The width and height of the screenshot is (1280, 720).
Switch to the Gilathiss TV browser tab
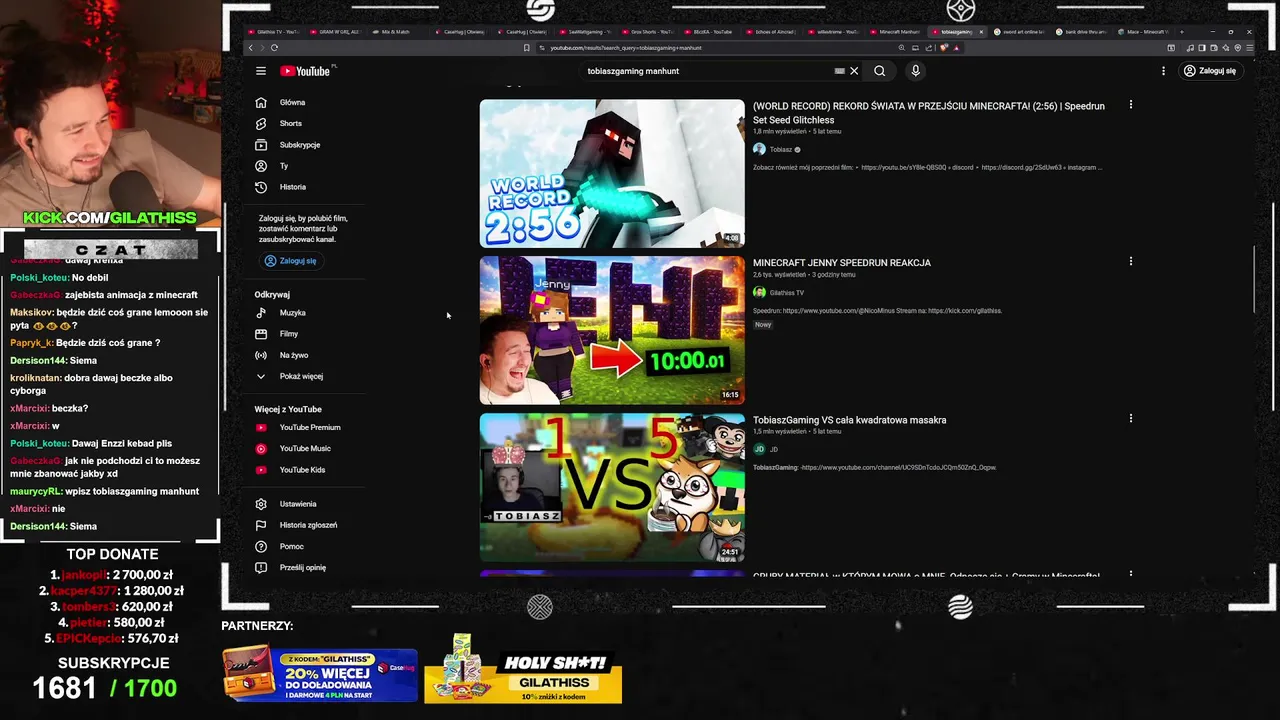point(273,32)
